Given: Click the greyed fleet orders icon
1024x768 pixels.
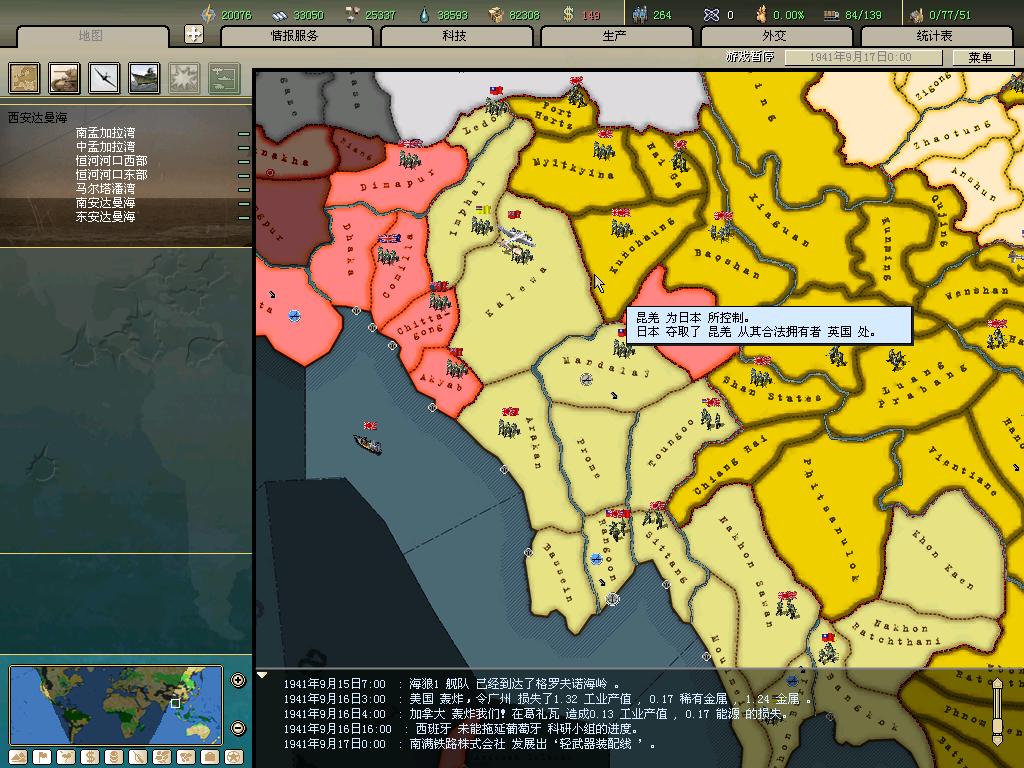Looking at the screenshot, I should click(x=224, y=78).
